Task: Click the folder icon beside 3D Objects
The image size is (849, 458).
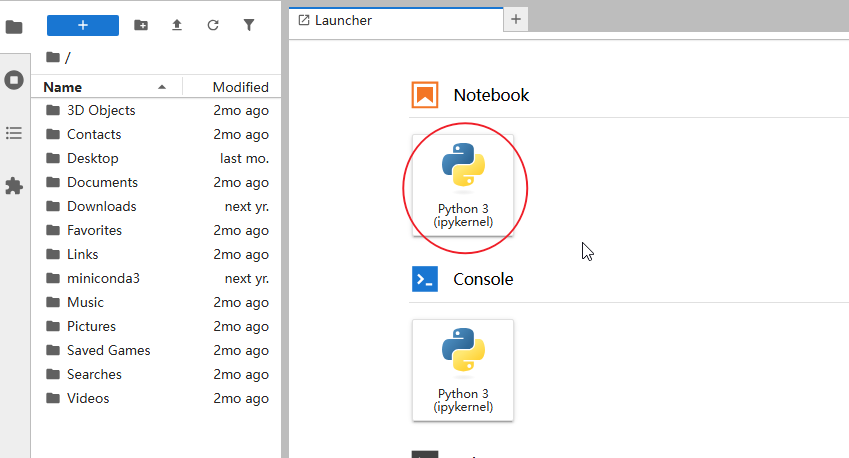Action: pos(53,110)
